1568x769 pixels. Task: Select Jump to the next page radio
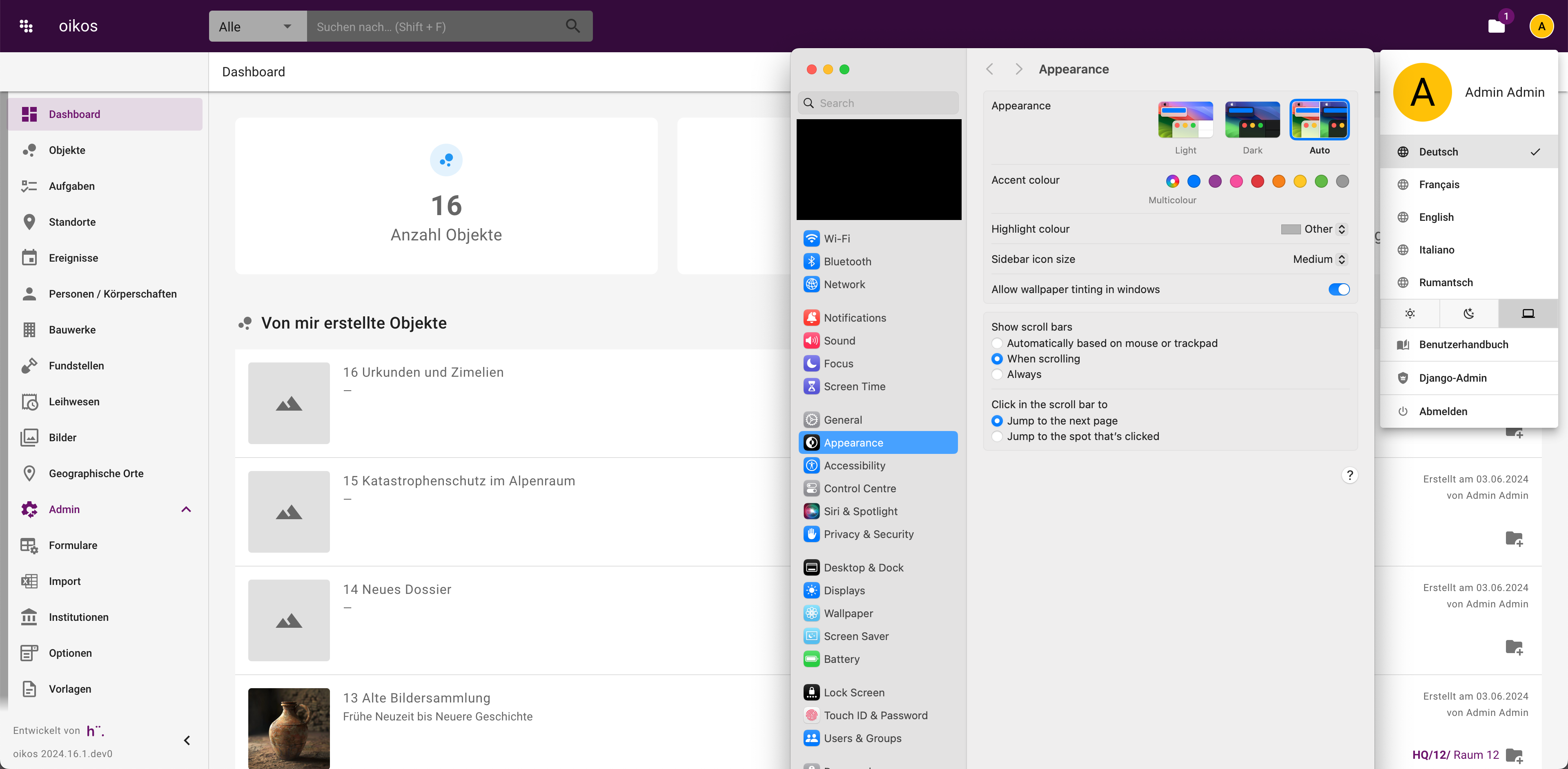click(x=997, y=420)
